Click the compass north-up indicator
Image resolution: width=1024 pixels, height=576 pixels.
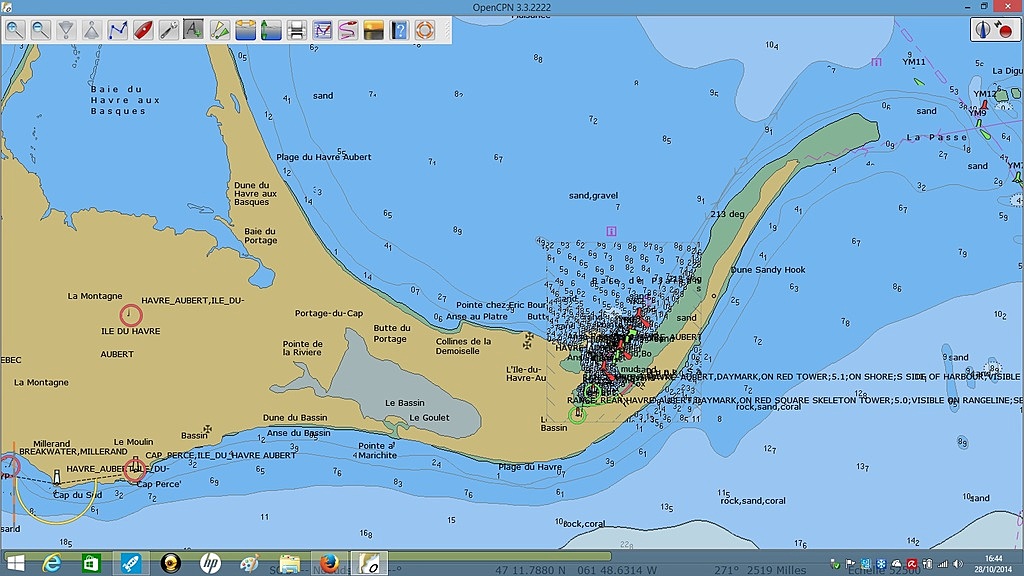click(x=983, y=29)
